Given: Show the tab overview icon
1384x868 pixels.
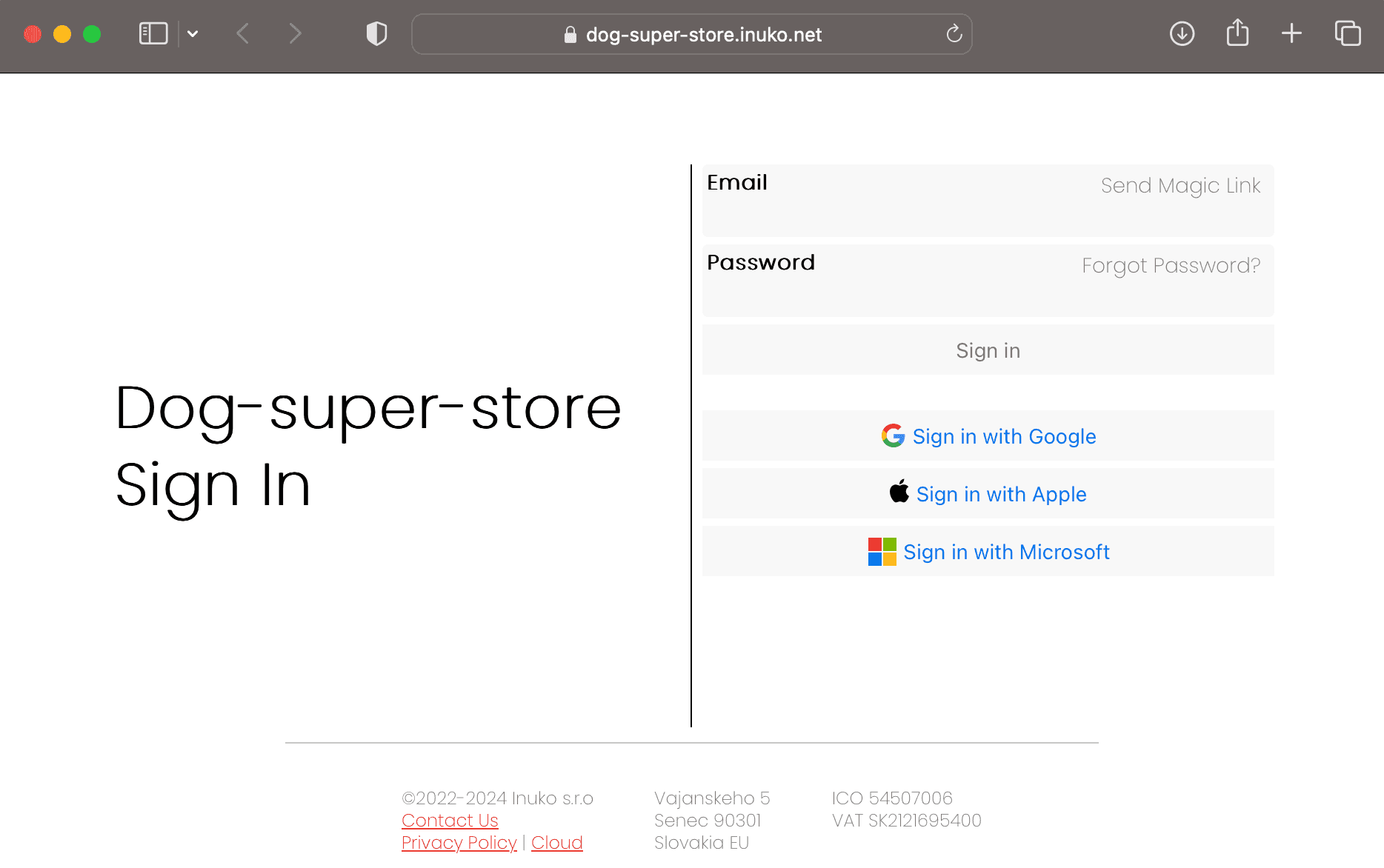Looking at the screenshot, I should (1348, 33).
